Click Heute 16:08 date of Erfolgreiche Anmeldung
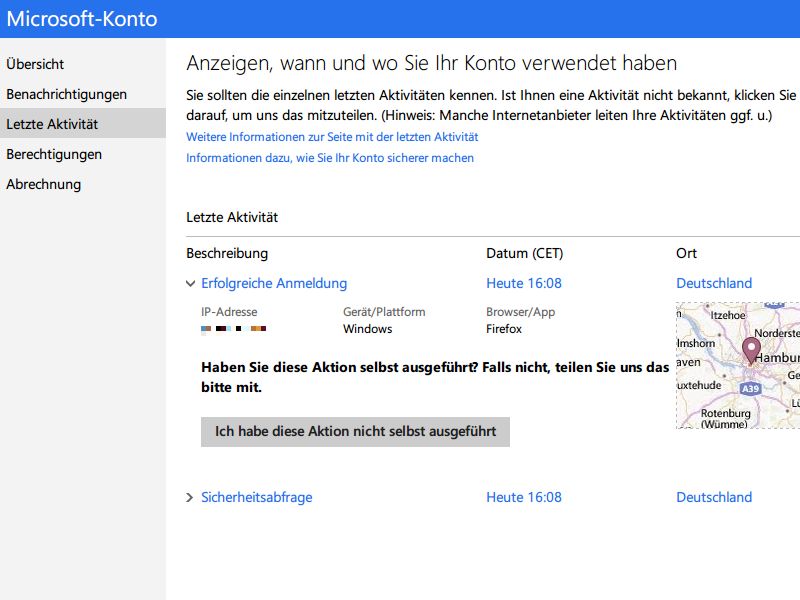 pyautogui.click(x=524, y=283)
